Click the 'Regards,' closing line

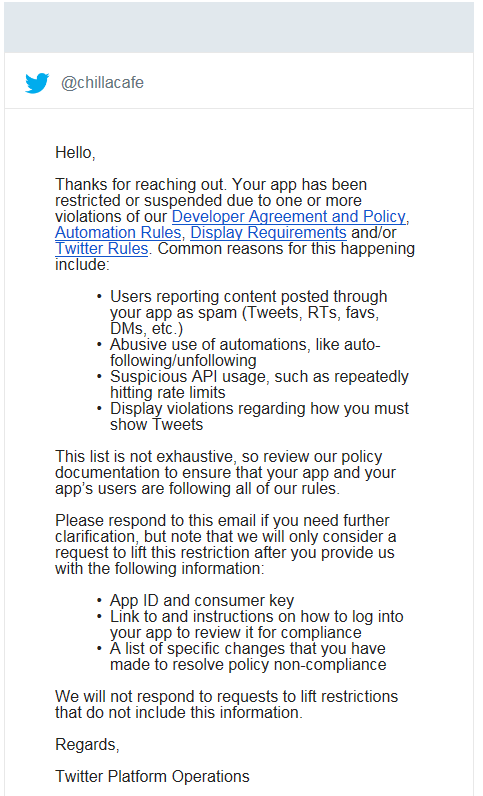point(87,744)
